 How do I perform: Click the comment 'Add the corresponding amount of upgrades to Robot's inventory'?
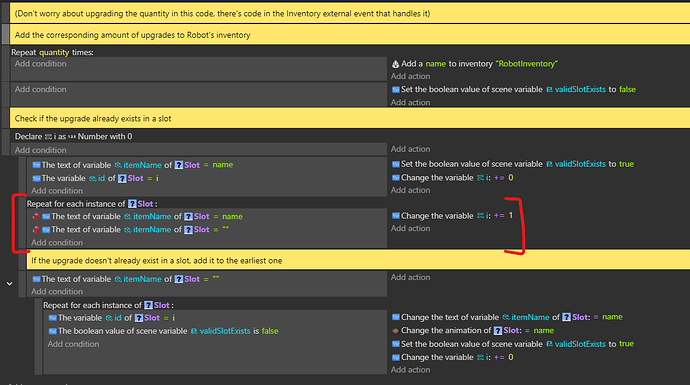pos(349,35)
